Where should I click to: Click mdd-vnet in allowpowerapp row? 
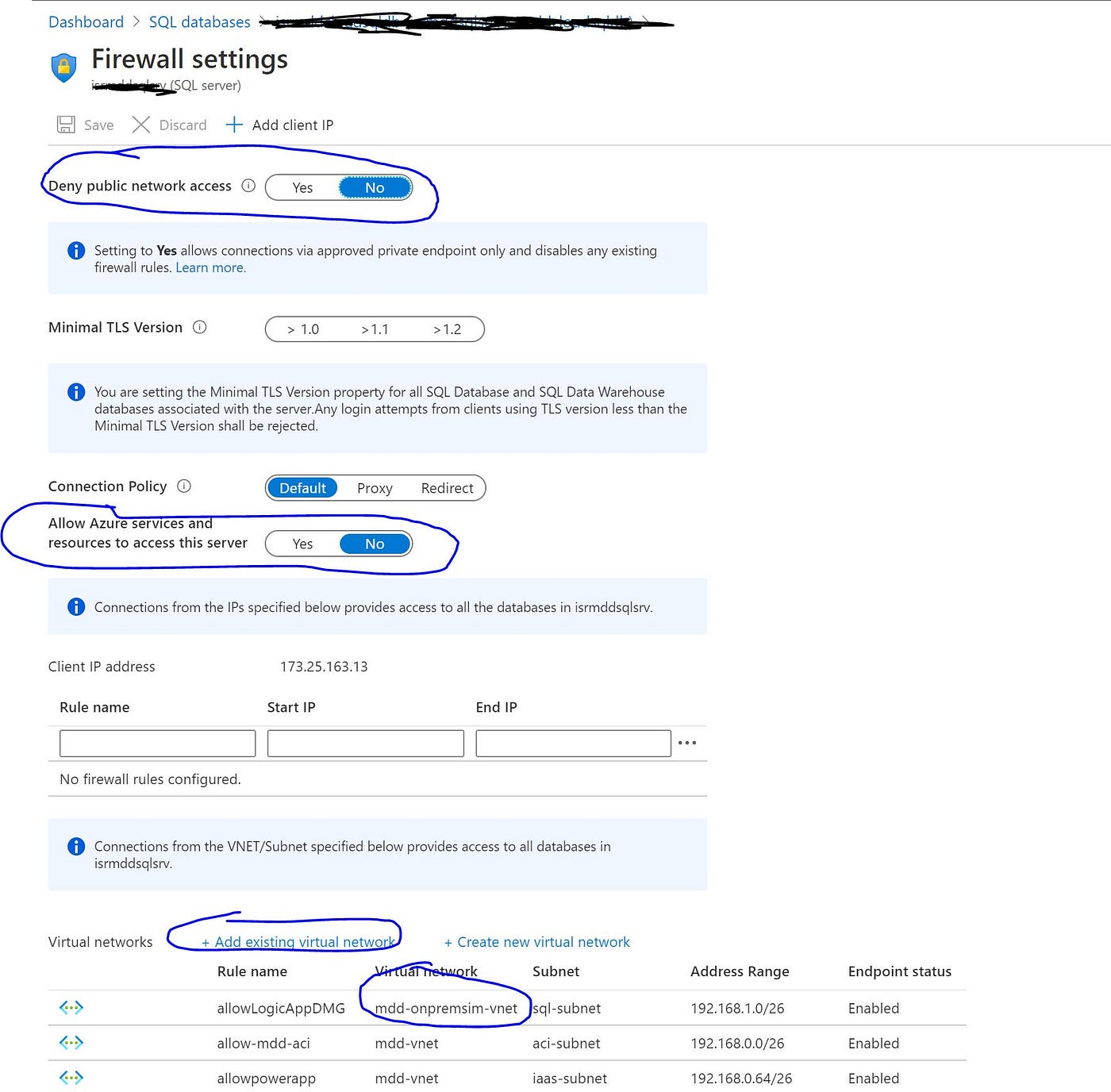[x=406, y=1078]
